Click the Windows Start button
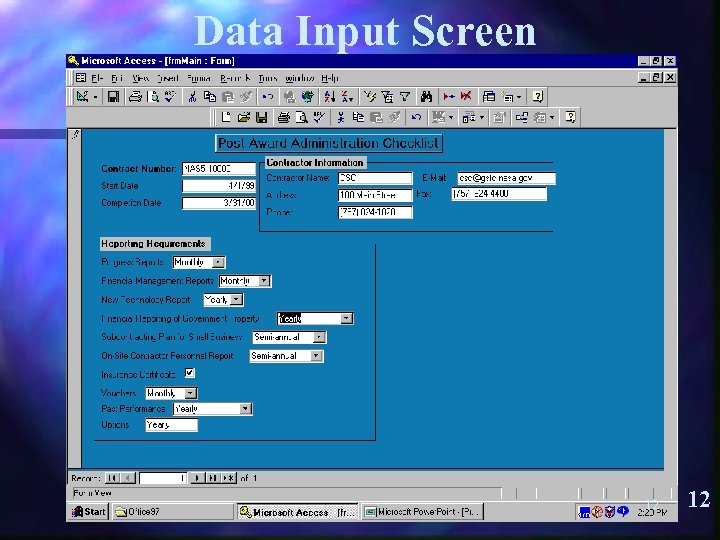 click(89, 512)
